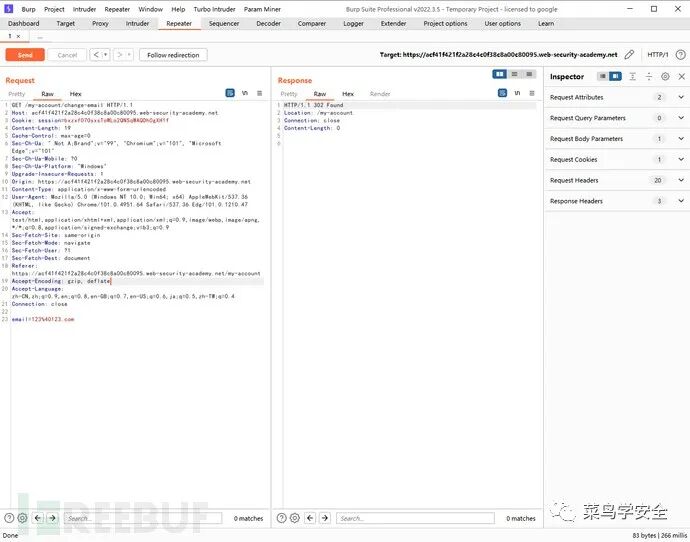Choose top-bottom layout icon

tap(514, 74)
